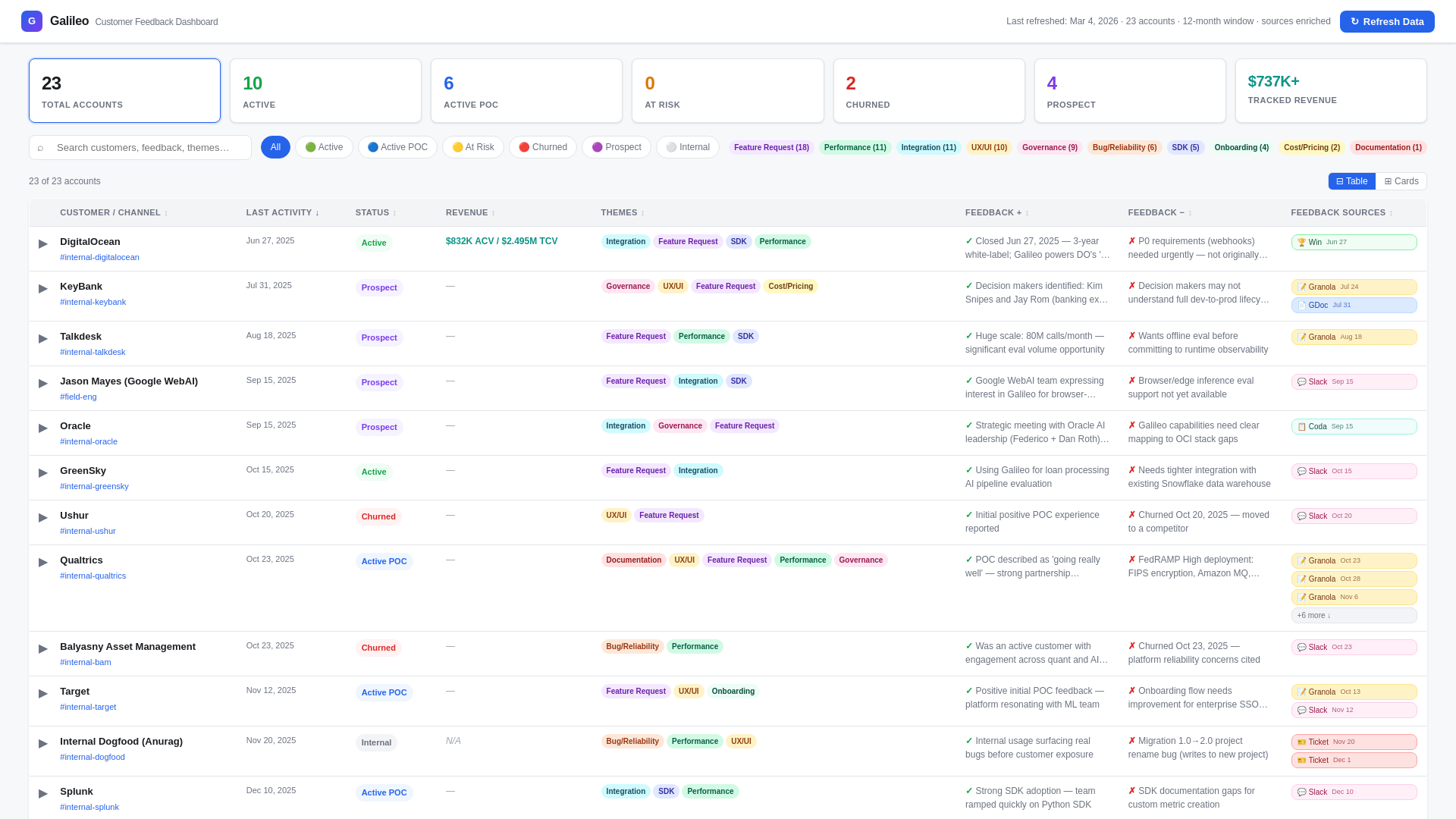This screenshot has height=819, width=1456.
Task: Open the #field-eng channel link
Action: coord(78,397)
